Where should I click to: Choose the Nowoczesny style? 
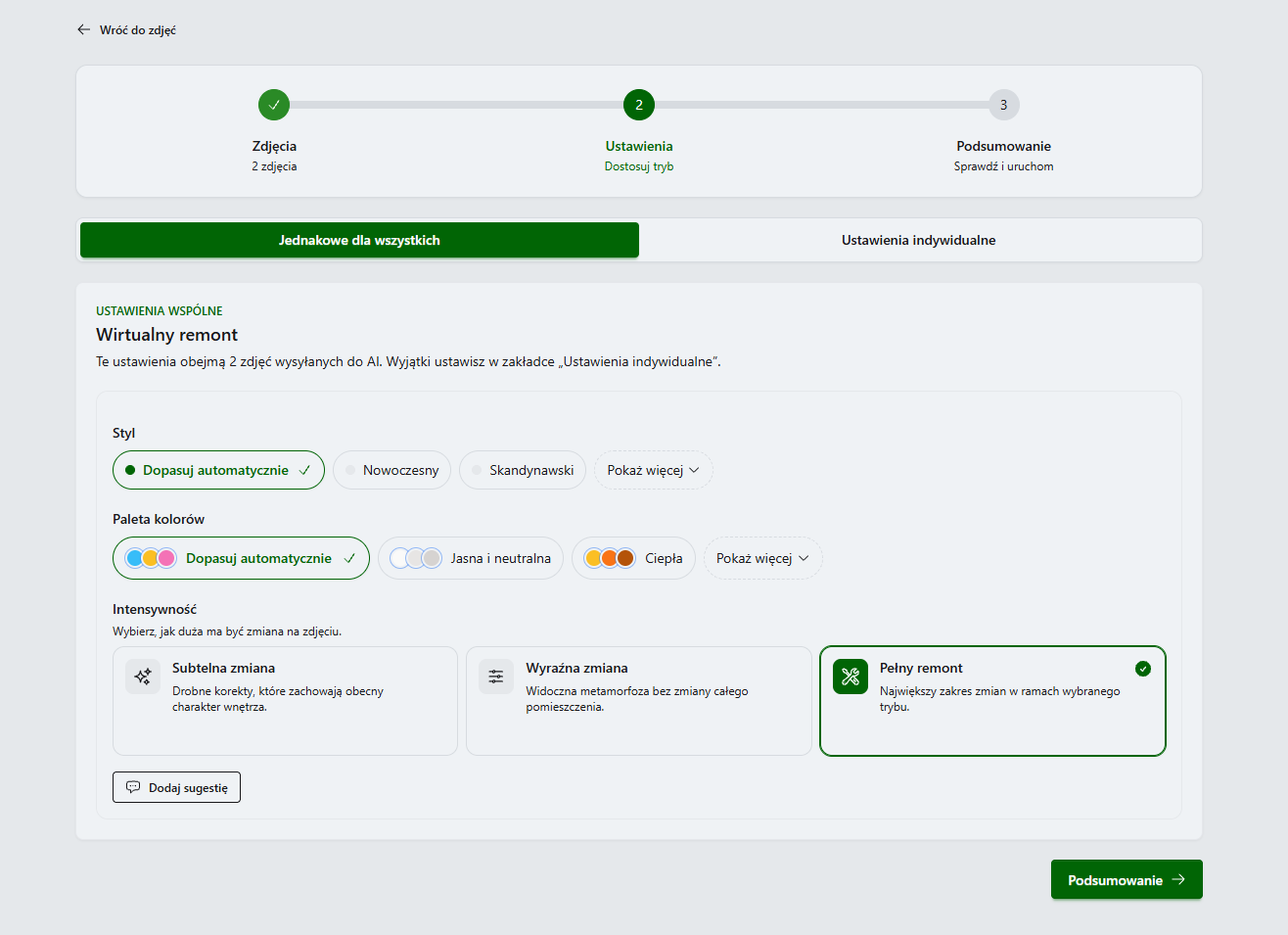[x=391, y=470]
